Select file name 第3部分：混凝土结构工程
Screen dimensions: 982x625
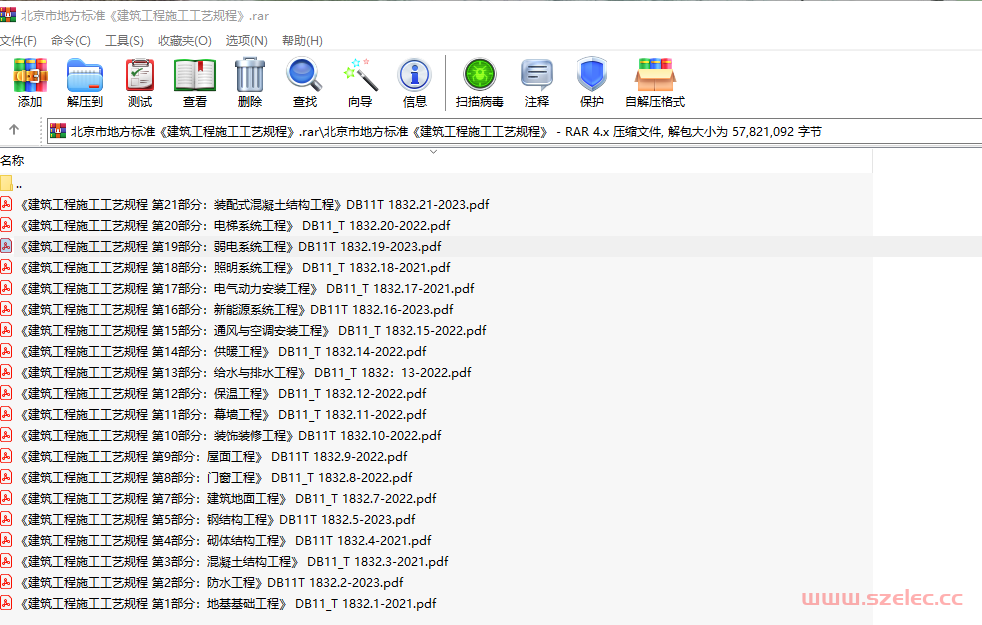coord(234,561)
